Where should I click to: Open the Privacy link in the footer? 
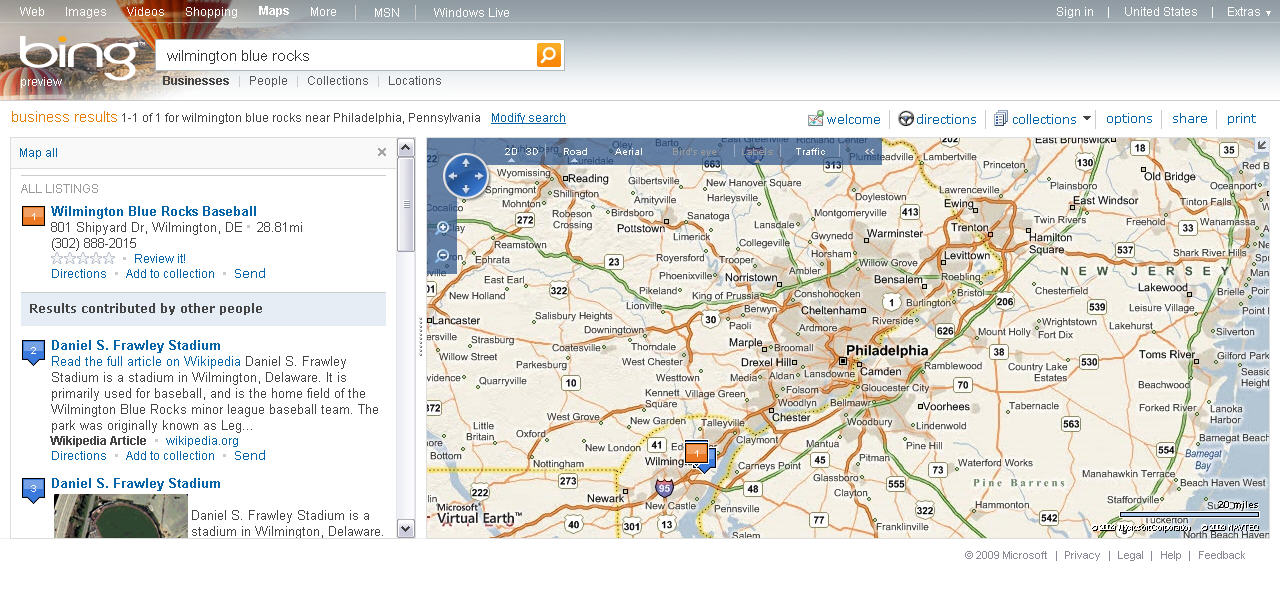(x=1082, y=555)
